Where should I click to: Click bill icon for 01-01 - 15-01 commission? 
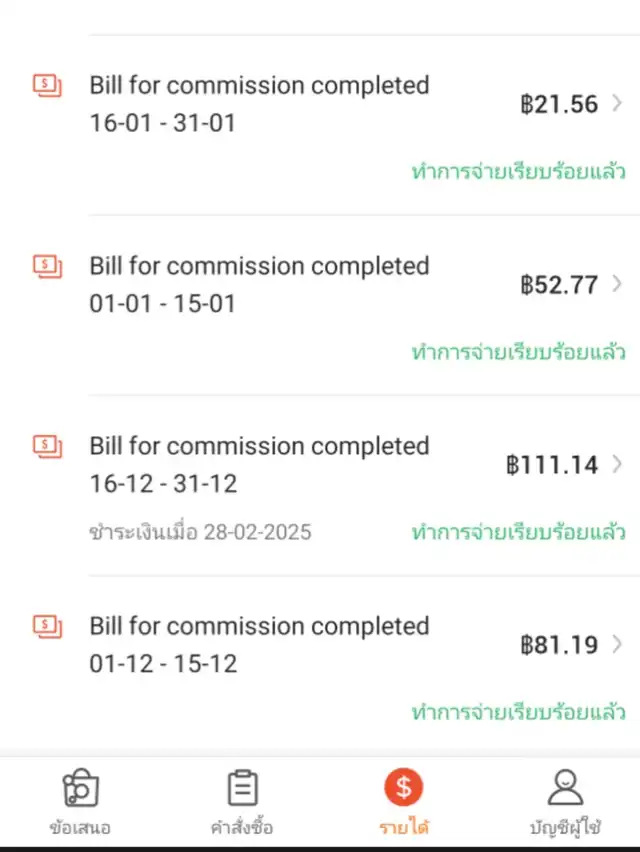click(47, 266)
